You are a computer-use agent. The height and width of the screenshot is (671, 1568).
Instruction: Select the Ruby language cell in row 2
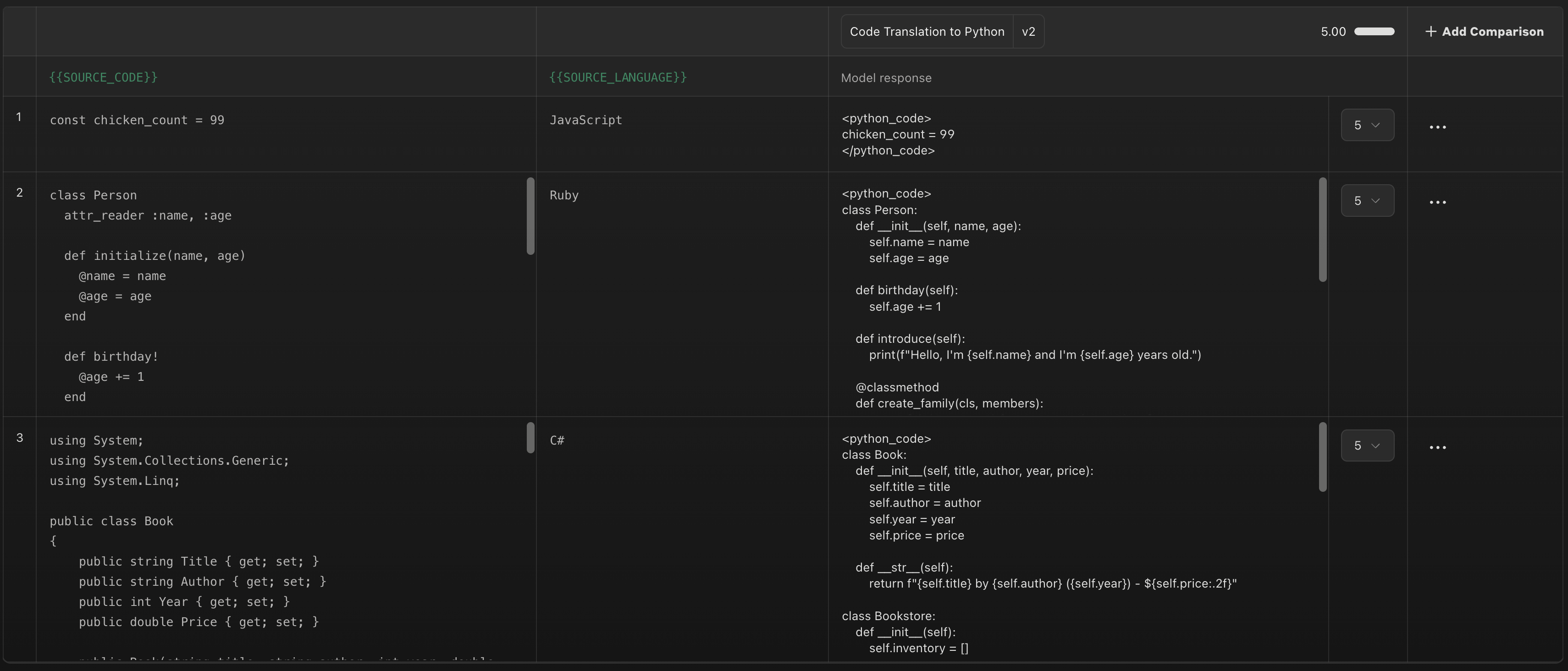coord(563,195)
